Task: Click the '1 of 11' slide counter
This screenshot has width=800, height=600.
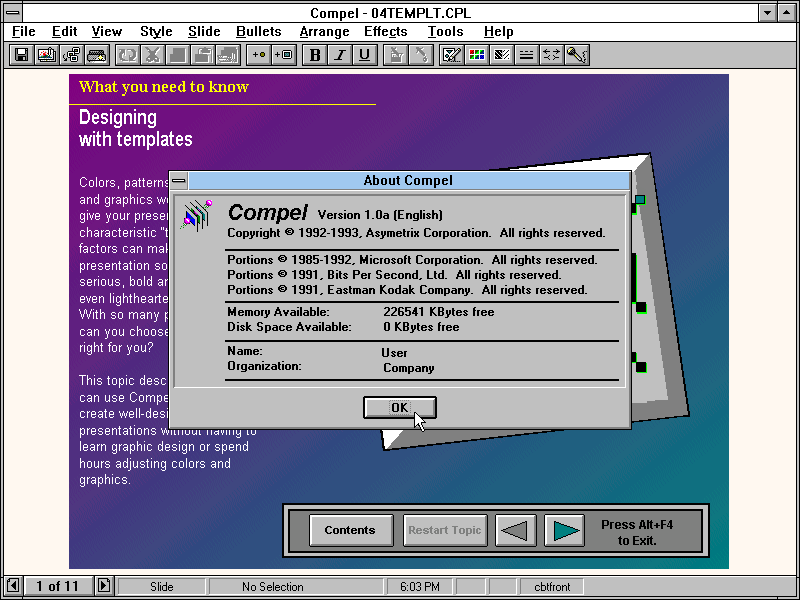Action: tap(58, 586)
